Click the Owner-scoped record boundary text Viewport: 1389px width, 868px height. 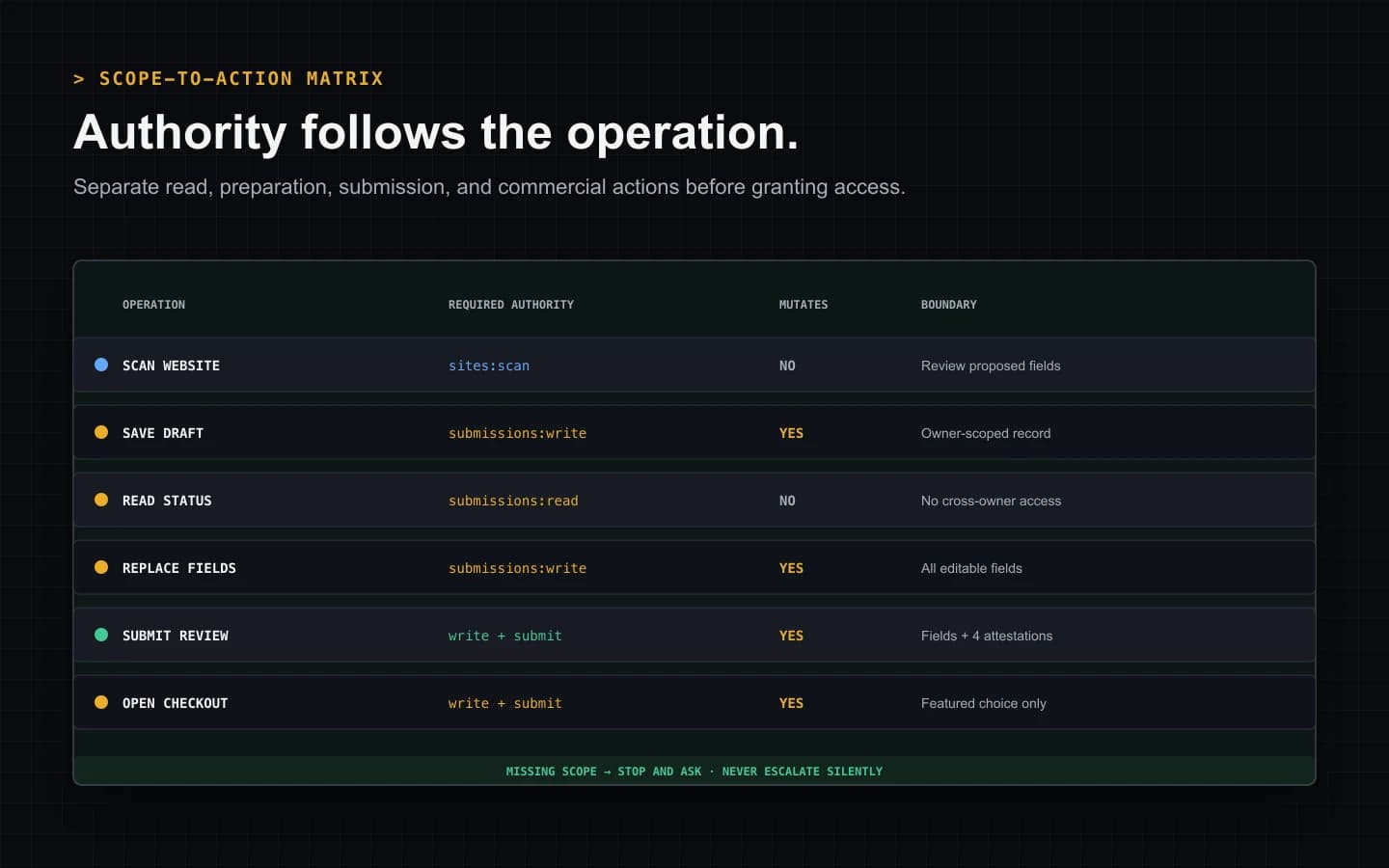pyautogui.click(x=986, y=433)
